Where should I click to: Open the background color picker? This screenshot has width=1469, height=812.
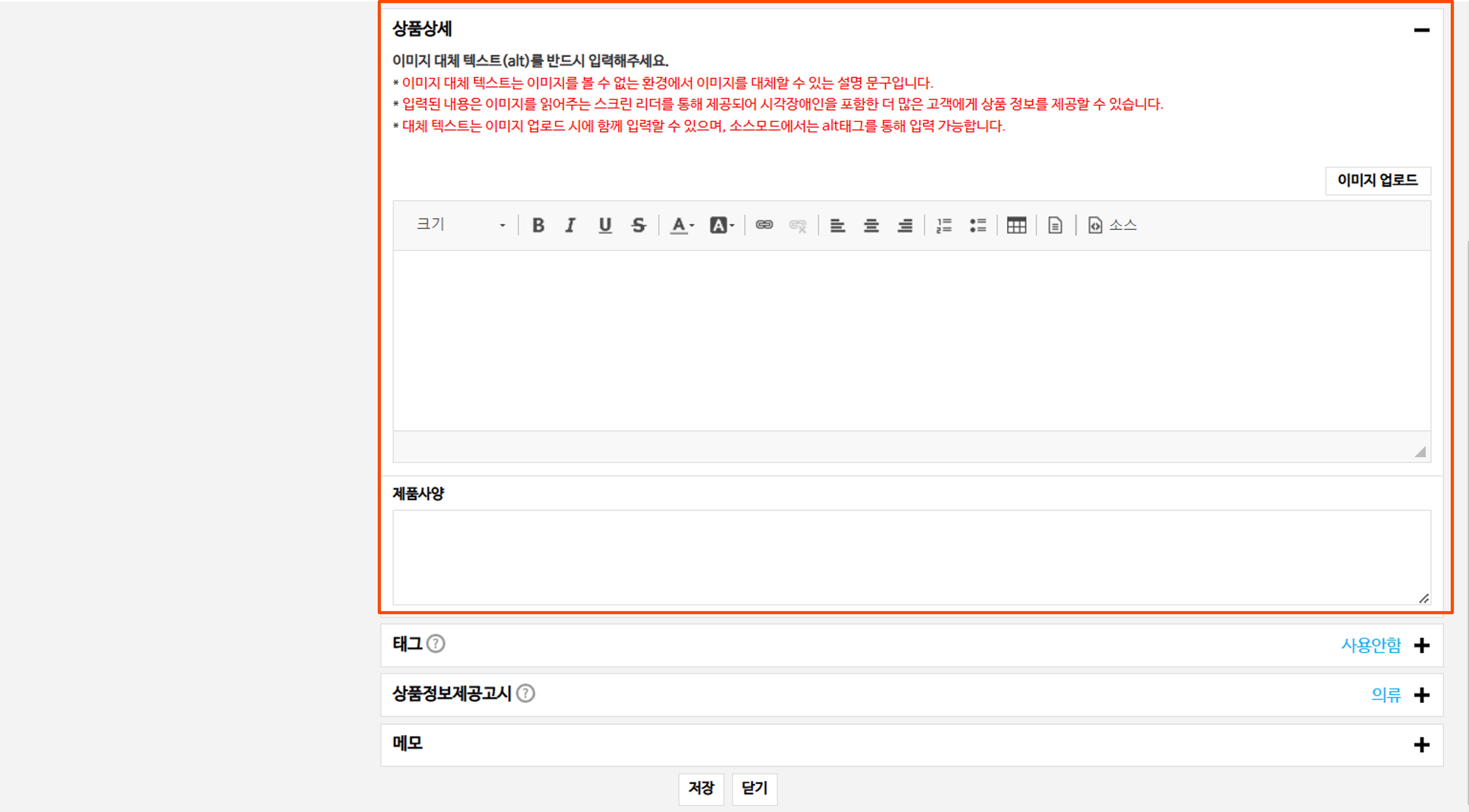[722, 226]
